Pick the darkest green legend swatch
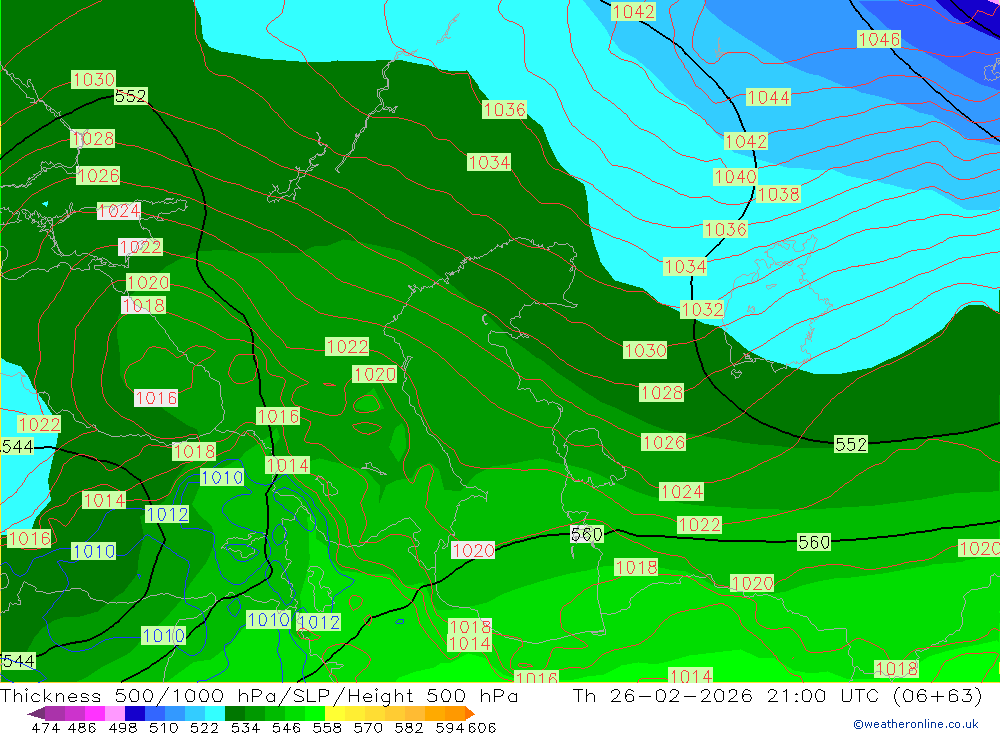 click(x=235, y=714)
